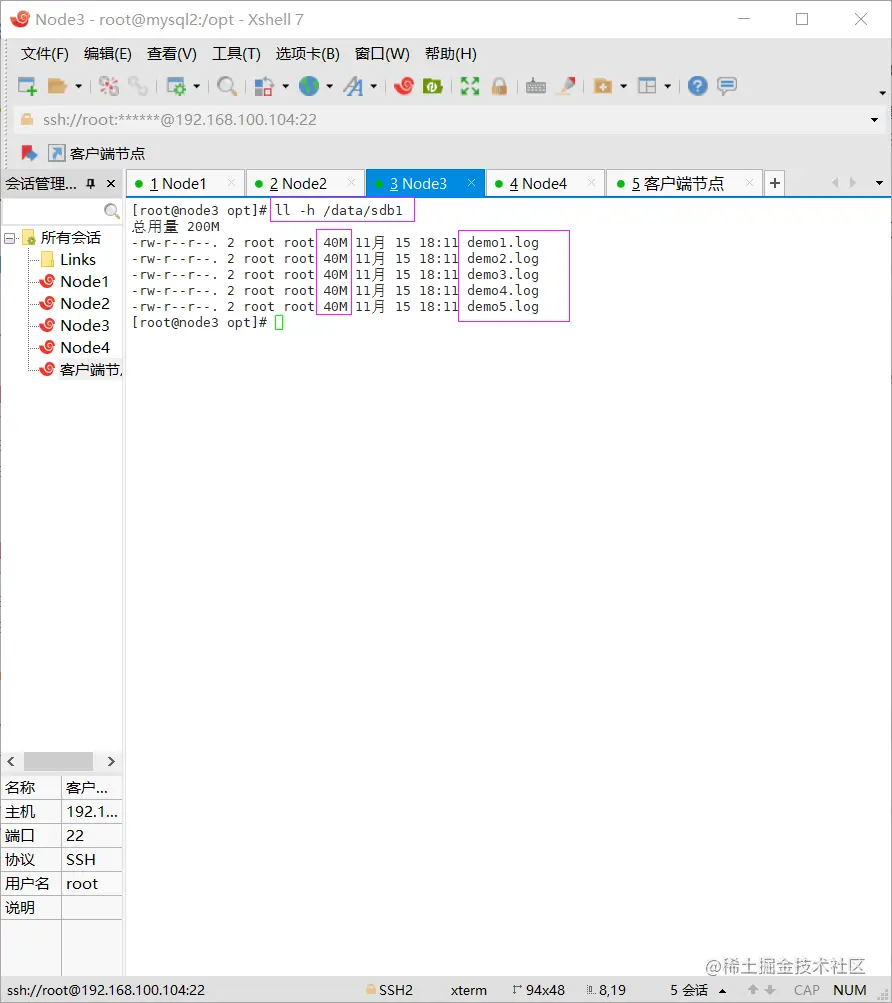
Task: Click the 5 会话 status bar arrow
Action: [x=722, y=990]
